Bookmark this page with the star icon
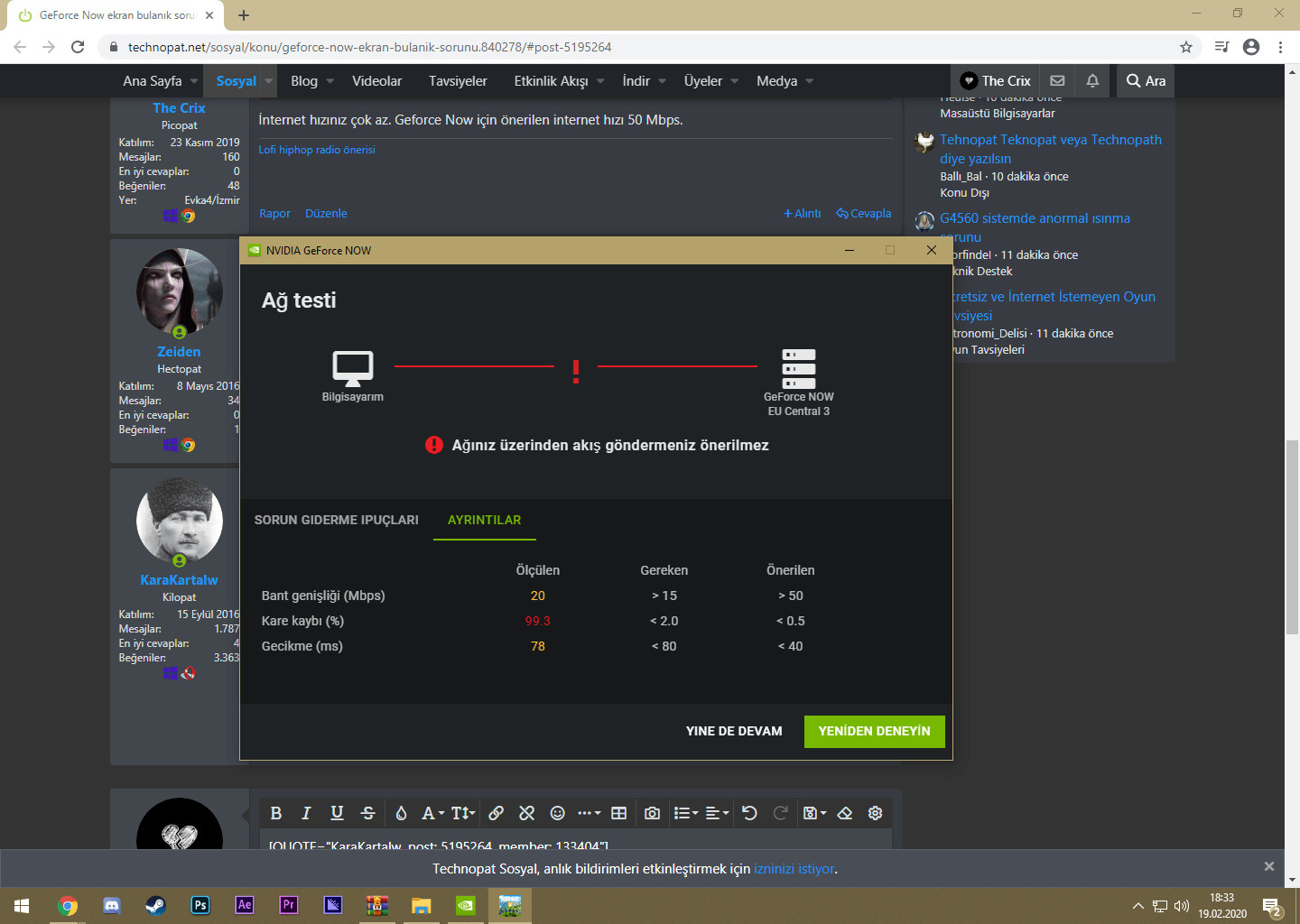This screenshot has width=1300, height=924. click(1186, 47)
